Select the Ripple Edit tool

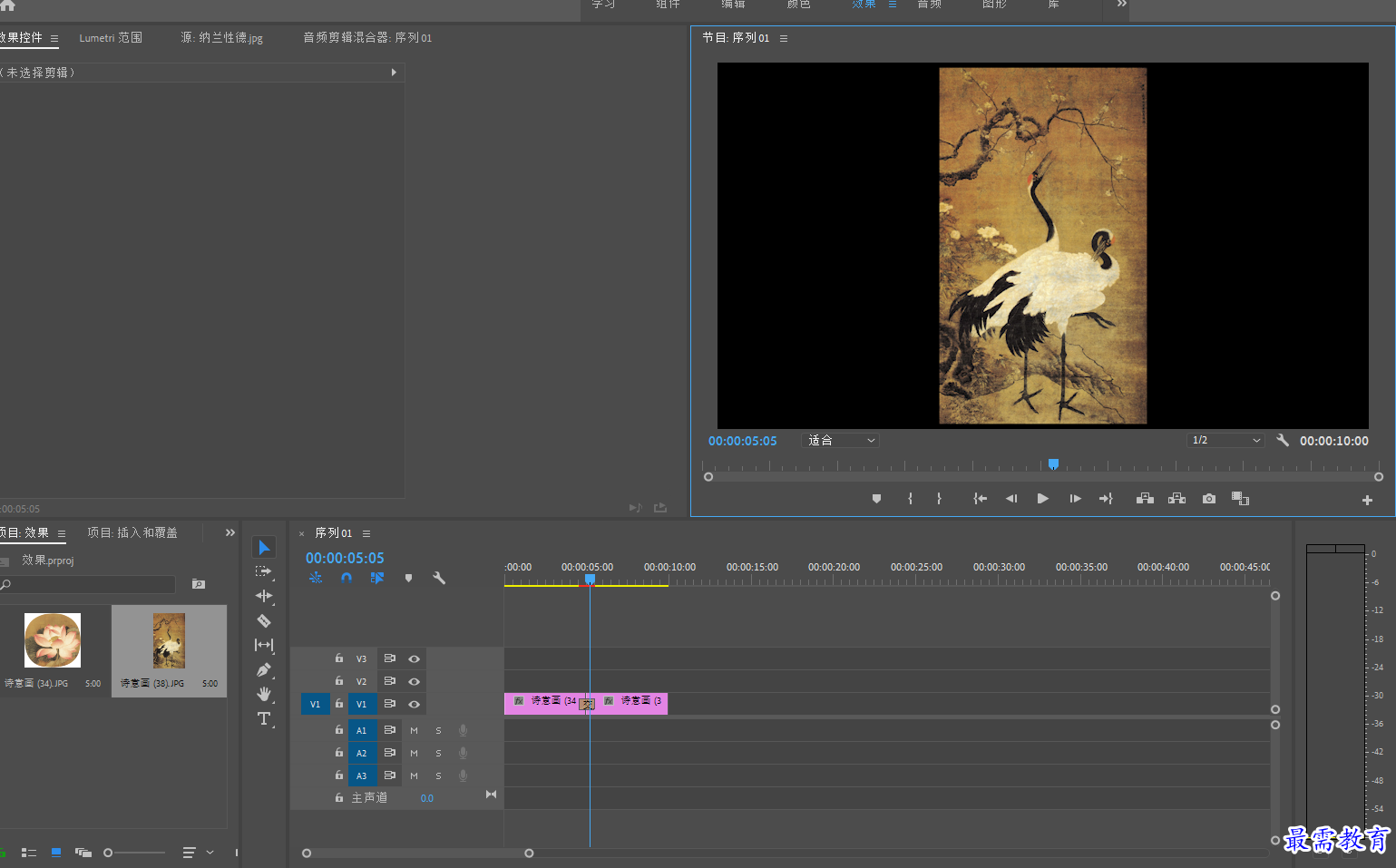(x=264, y=596)
